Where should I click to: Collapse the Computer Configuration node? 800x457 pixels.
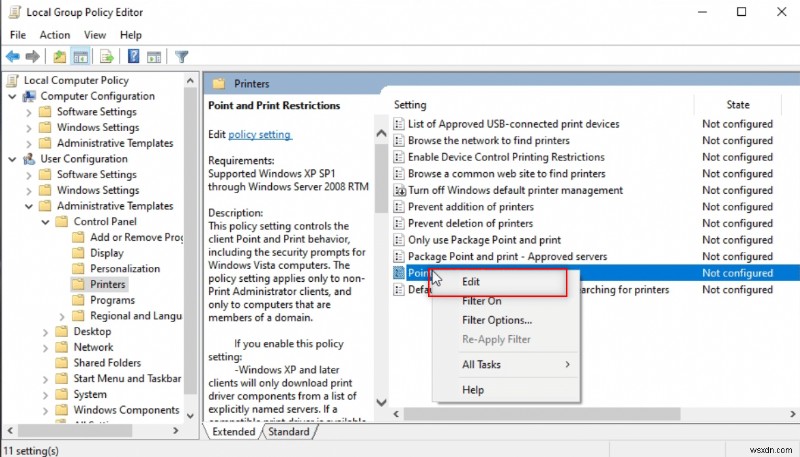pyautogui.click(x=12, y=96)
